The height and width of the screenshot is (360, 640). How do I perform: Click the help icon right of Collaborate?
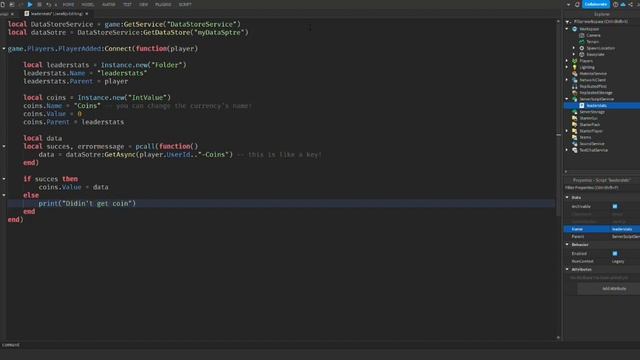pyautogui.click(x=616, y=4)
